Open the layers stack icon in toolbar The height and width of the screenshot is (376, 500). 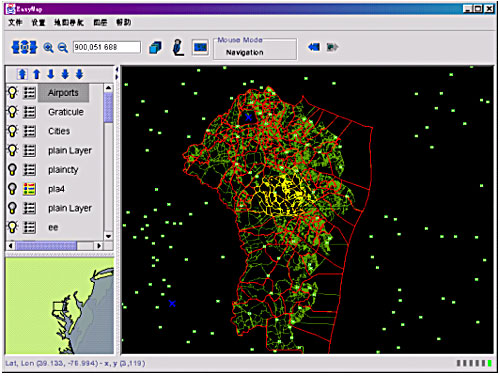(155, 47)
